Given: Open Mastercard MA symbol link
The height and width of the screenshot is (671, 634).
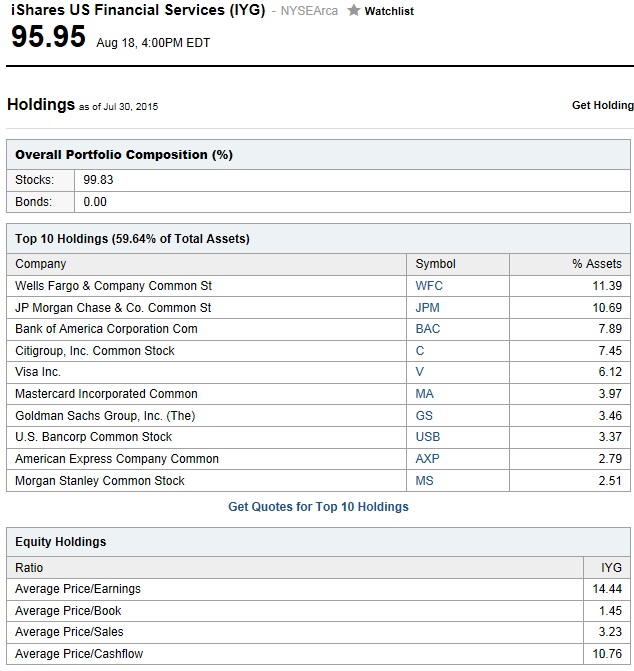Looking at the screenshot, I should click(x=424, y=394).
